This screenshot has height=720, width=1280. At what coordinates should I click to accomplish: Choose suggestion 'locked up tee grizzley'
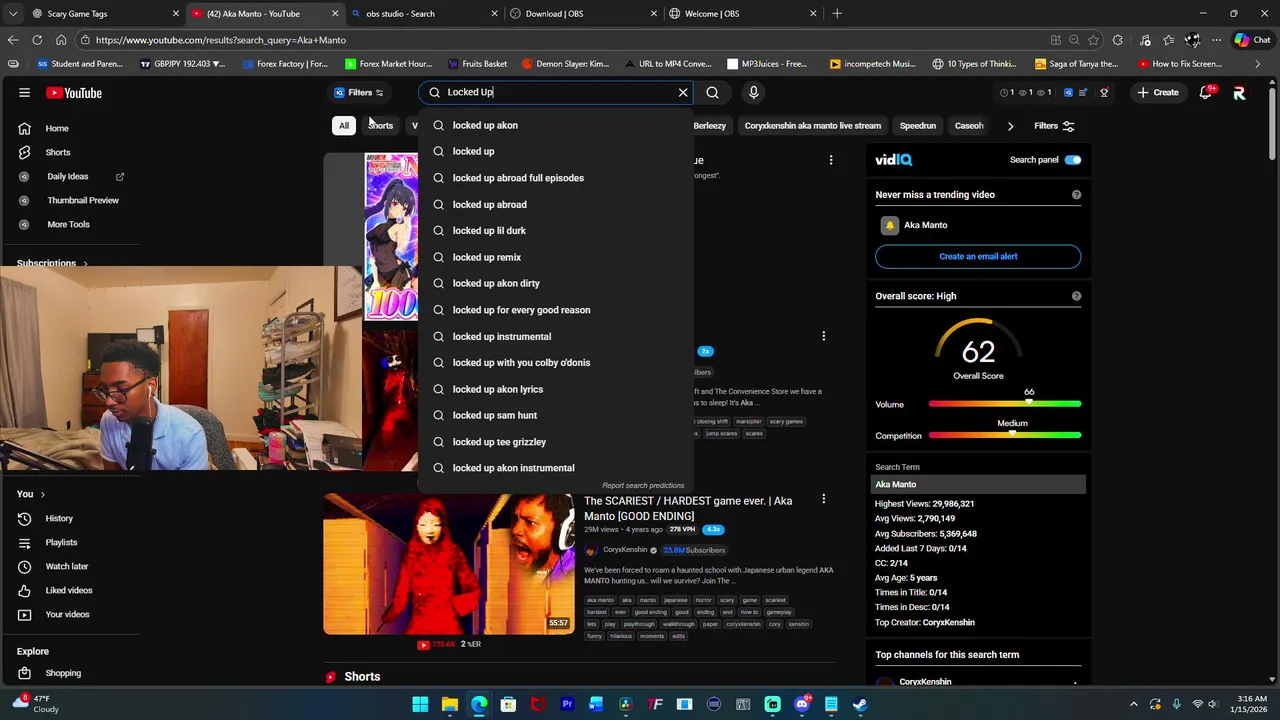coord(555,442)
